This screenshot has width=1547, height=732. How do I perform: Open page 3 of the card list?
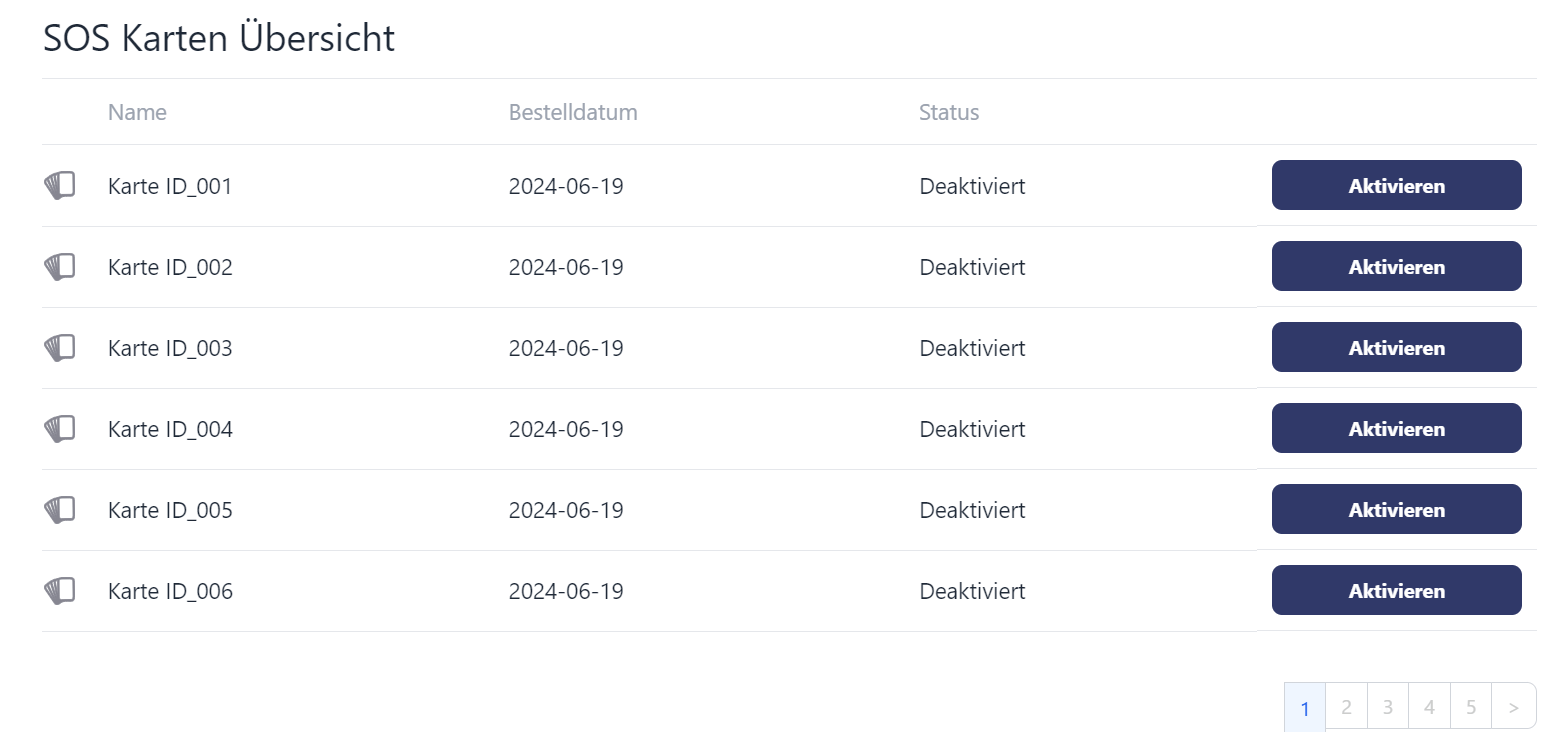pos(1388,707)
